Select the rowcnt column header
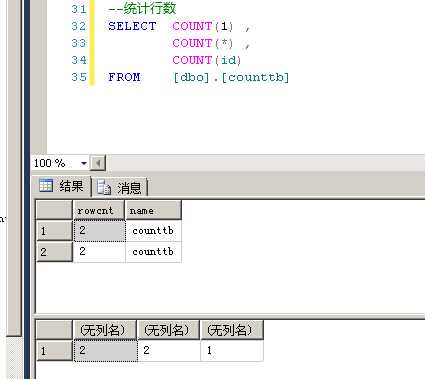This screenshot has height=379, width=425. pyautogui.click(x=99, y=211)
